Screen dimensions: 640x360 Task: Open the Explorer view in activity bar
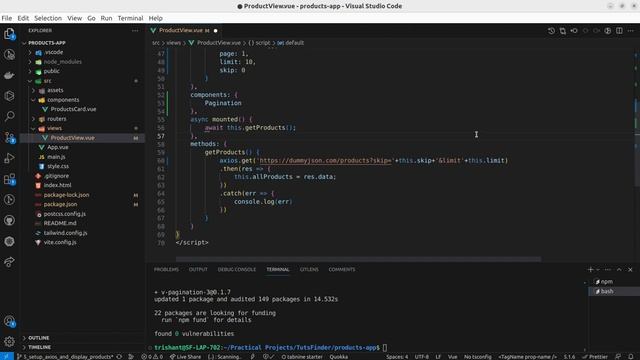[9, 34]
